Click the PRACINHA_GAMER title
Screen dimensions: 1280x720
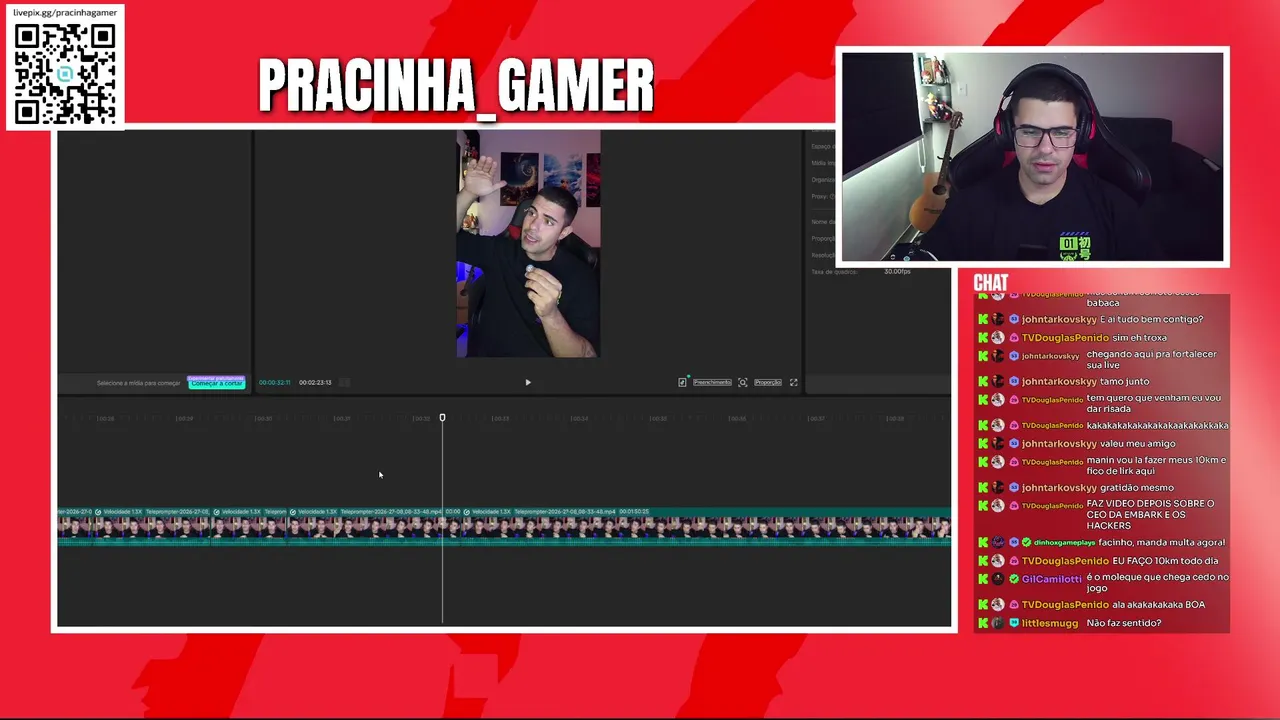pos(456,85)
